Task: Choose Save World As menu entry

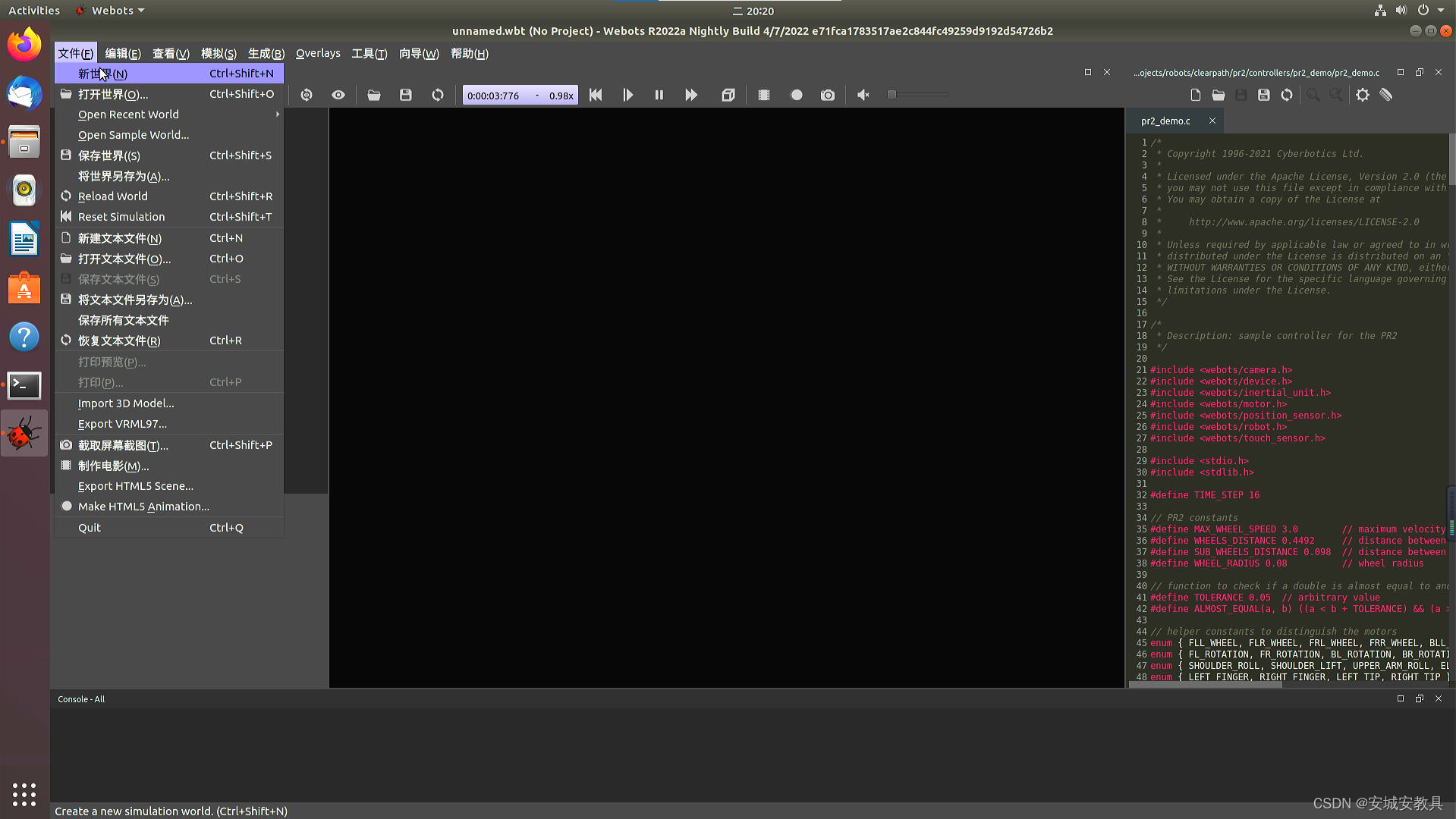Action: point(169,176)
